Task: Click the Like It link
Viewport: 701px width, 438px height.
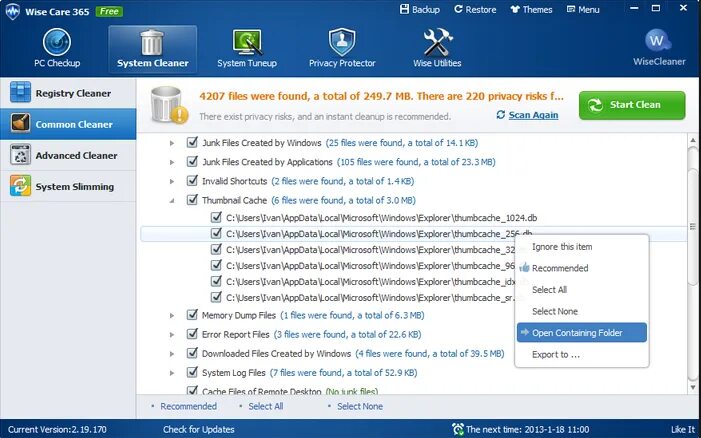Action: click(683, 430)
